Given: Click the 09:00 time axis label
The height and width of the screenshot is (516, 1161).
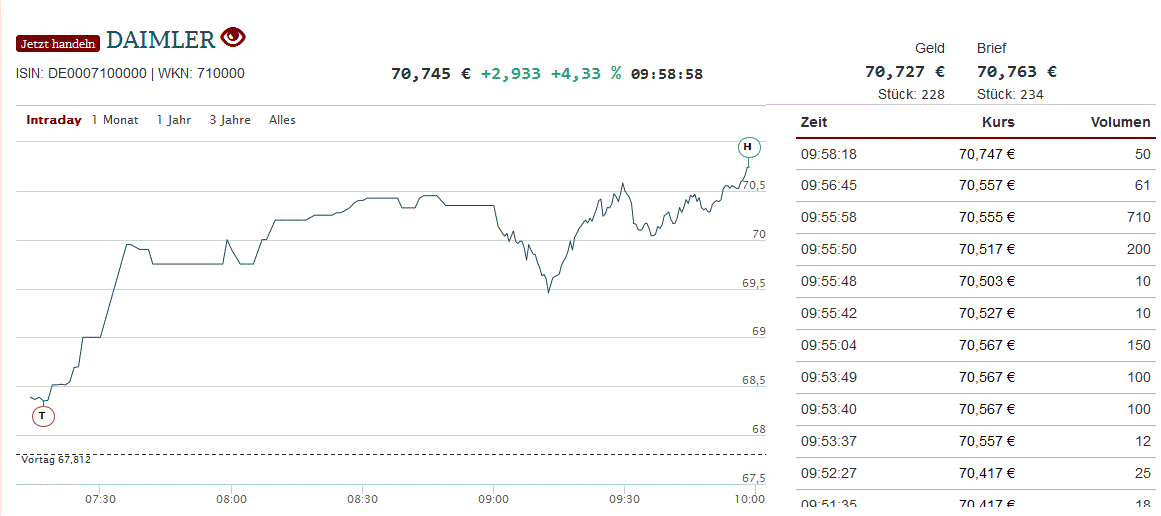Looking at the screenshot, I should (493, 499).
